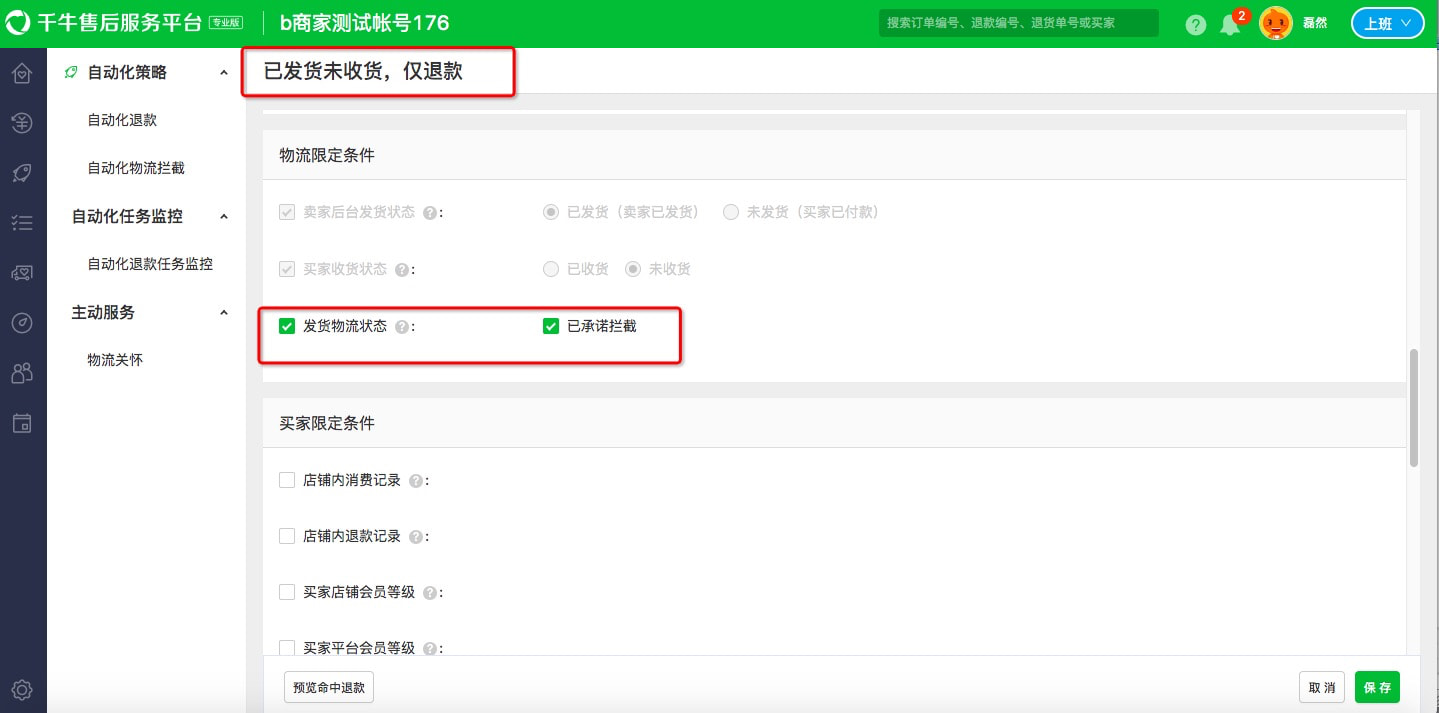Image resolution: width=1439 pixels, height=713 pixels.
Task: Open the help question mark in header
Action: (1196, 25)
